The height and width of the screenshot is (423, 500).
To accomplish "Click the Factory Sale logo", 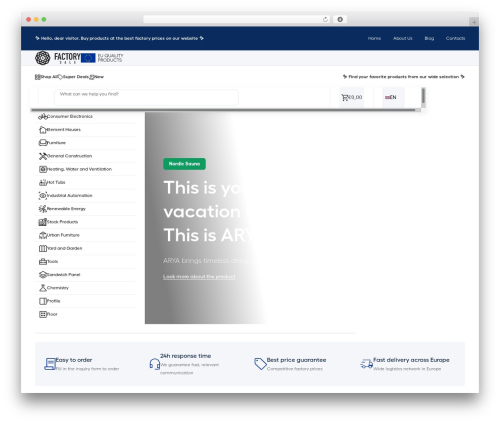I will (58, 58).
